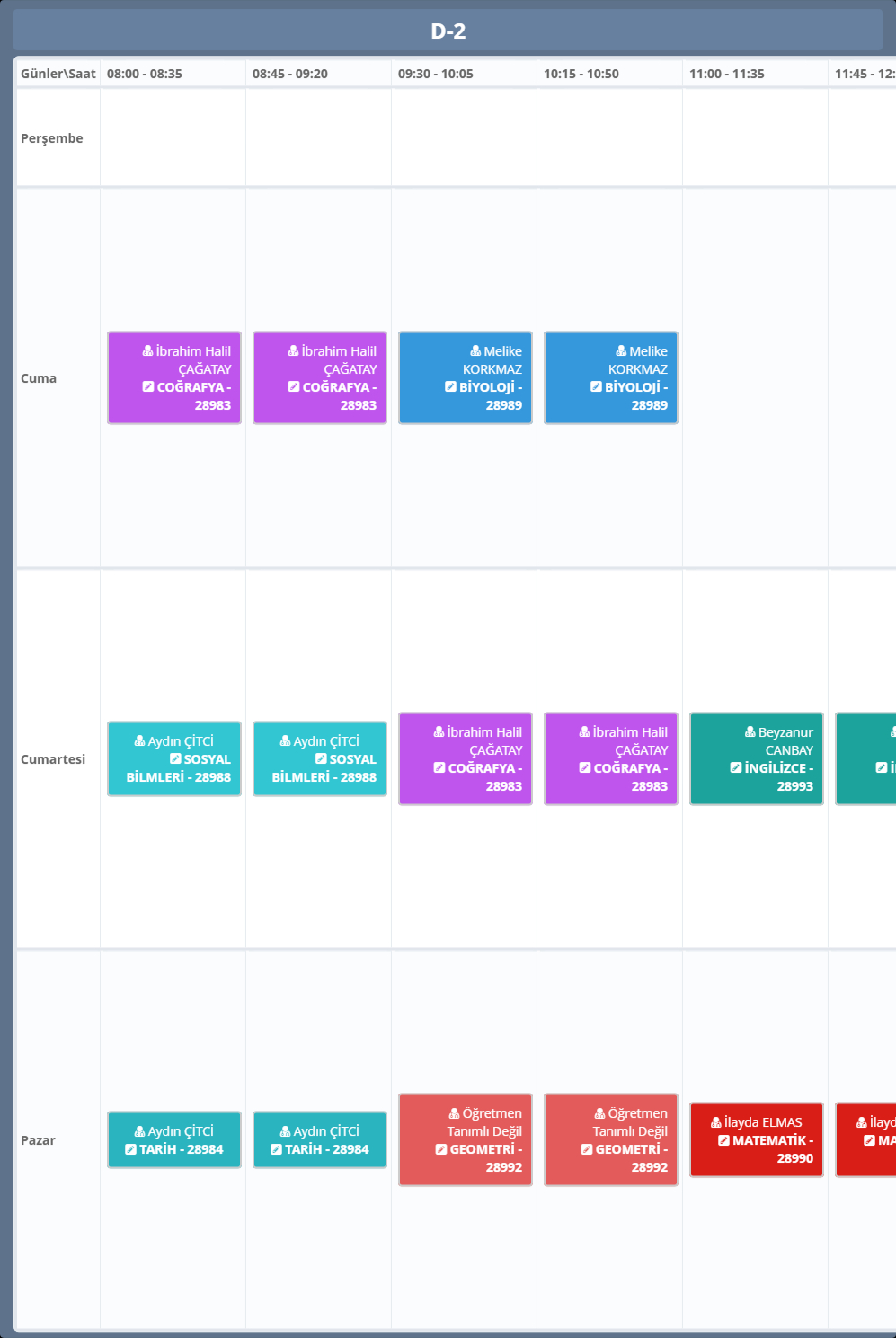Click empty Perşembe cell under 09:30 - 10:05
Screen dimensions: 896x1338
[x=464, y=138]
